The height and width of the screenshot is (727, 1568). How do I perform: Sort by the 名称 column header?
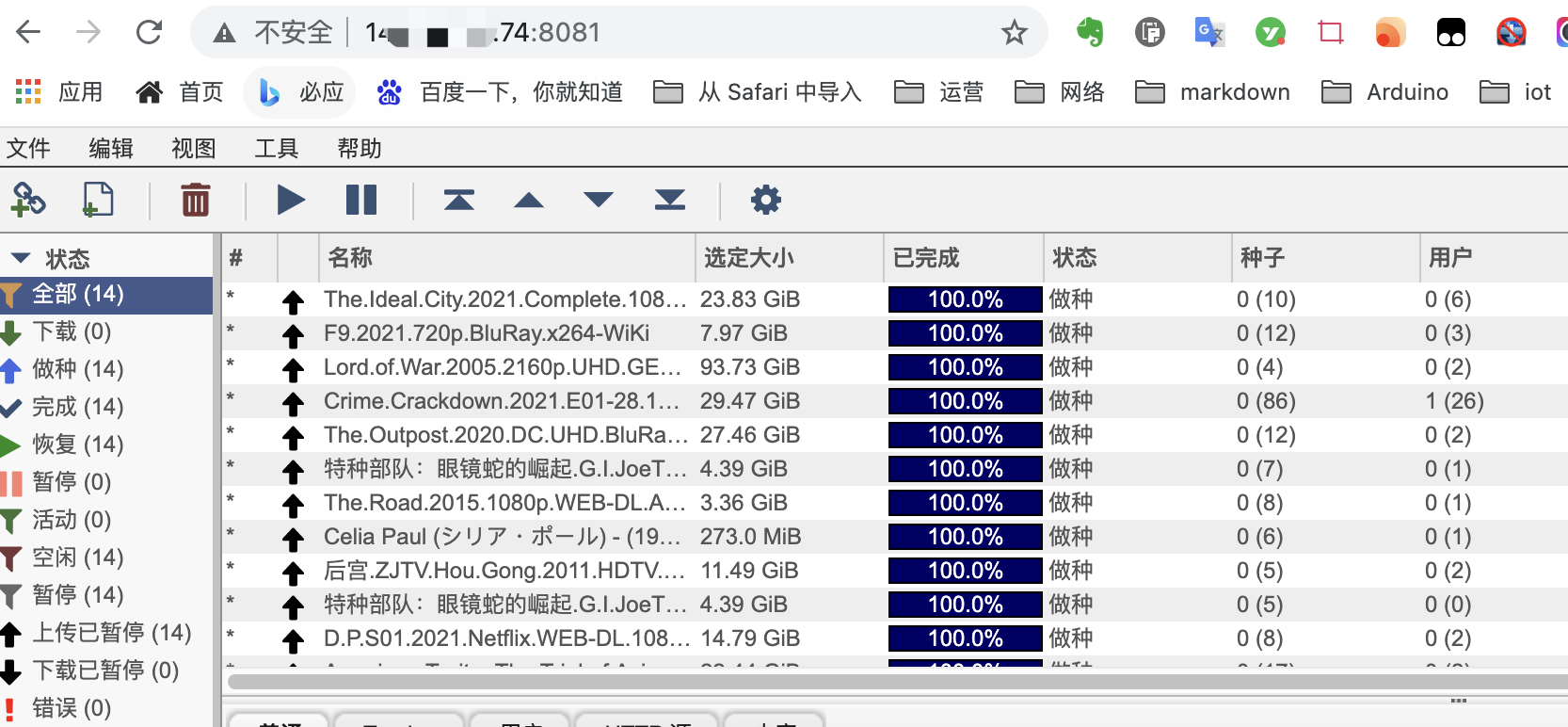point(350,258)
